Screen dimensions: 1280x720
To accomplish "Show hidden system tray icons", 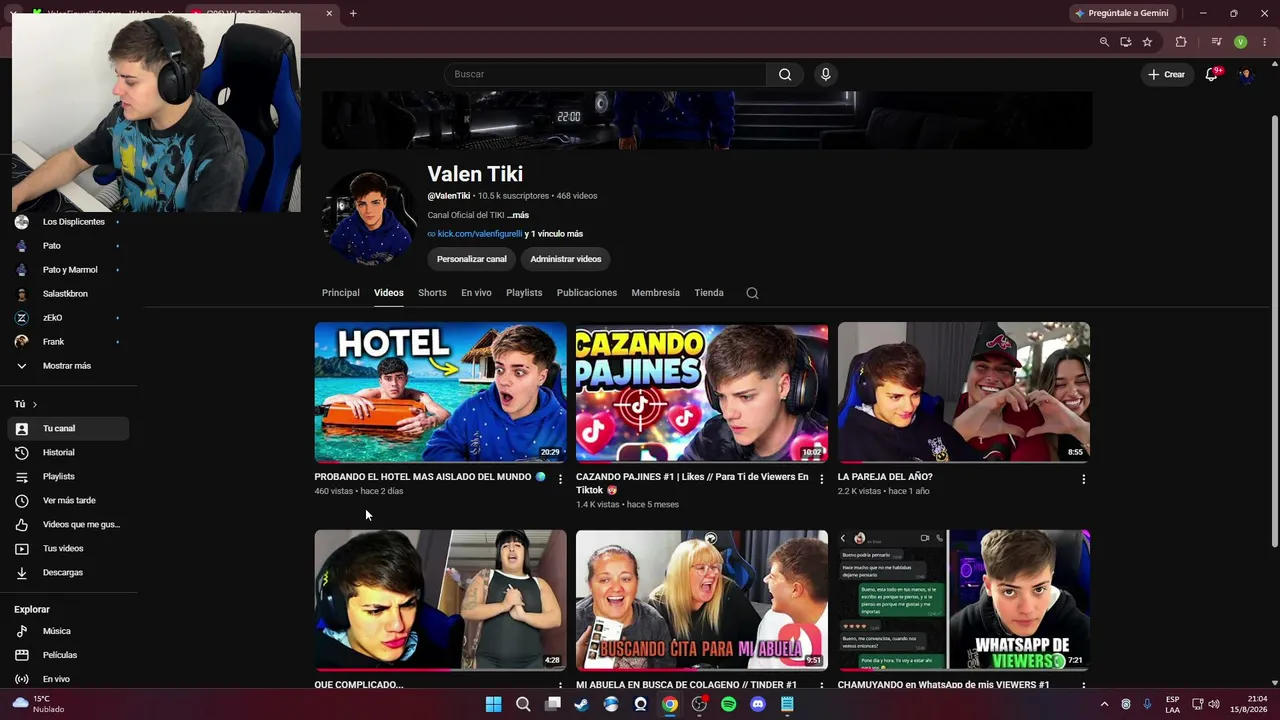I will [x=1104, y=704].
